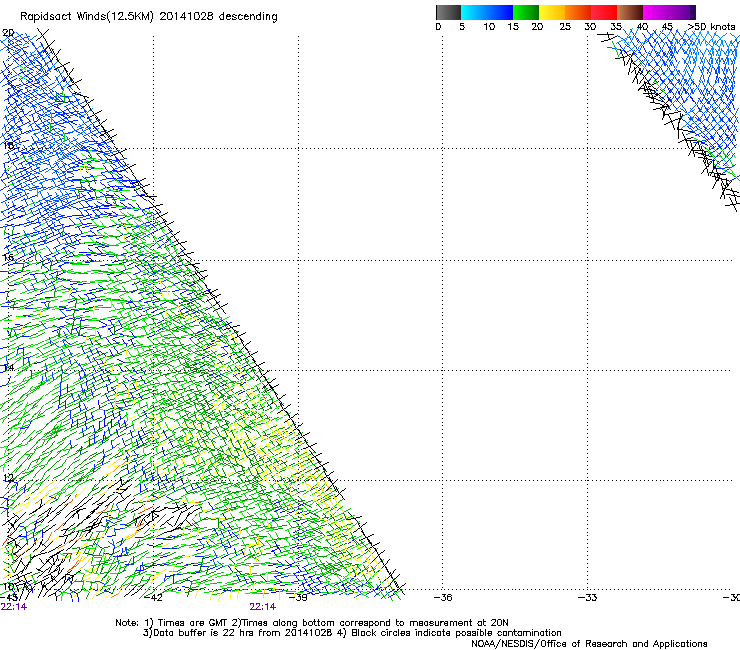Click the longitude '-39' axis label

point(298,598)
